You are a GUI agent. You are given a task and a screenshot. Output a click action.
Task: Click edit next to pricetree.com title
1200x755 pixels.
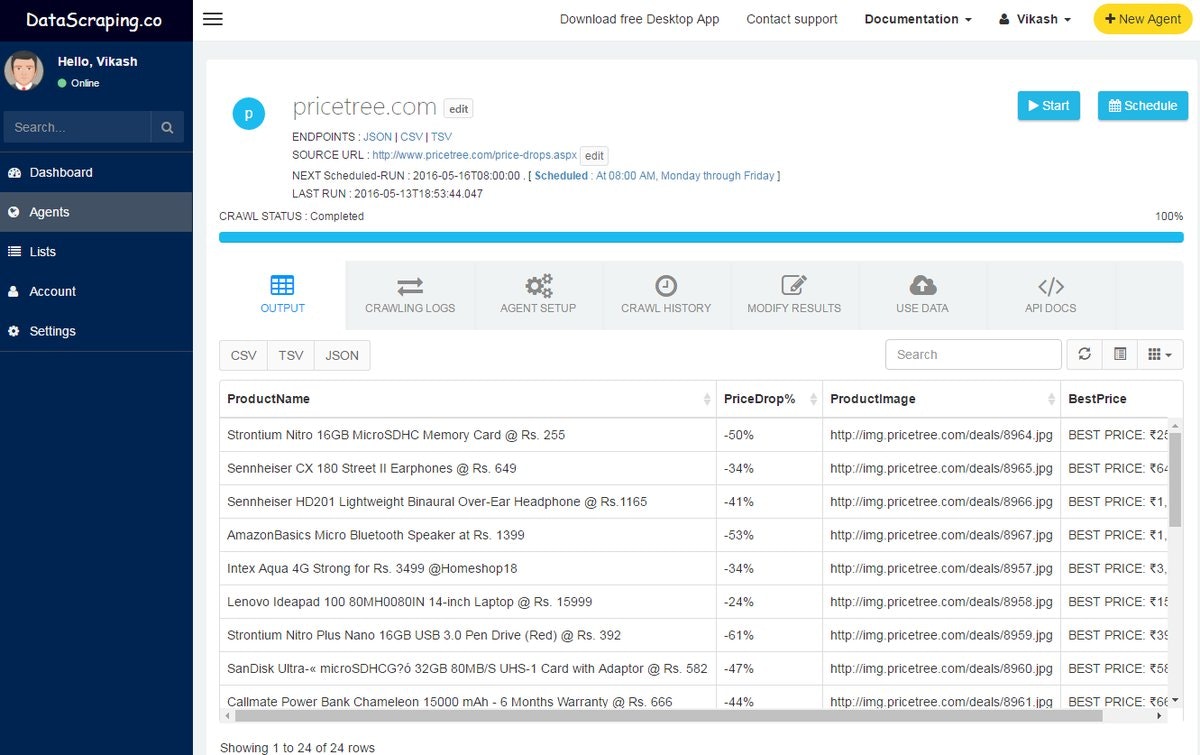pos(458,109)
